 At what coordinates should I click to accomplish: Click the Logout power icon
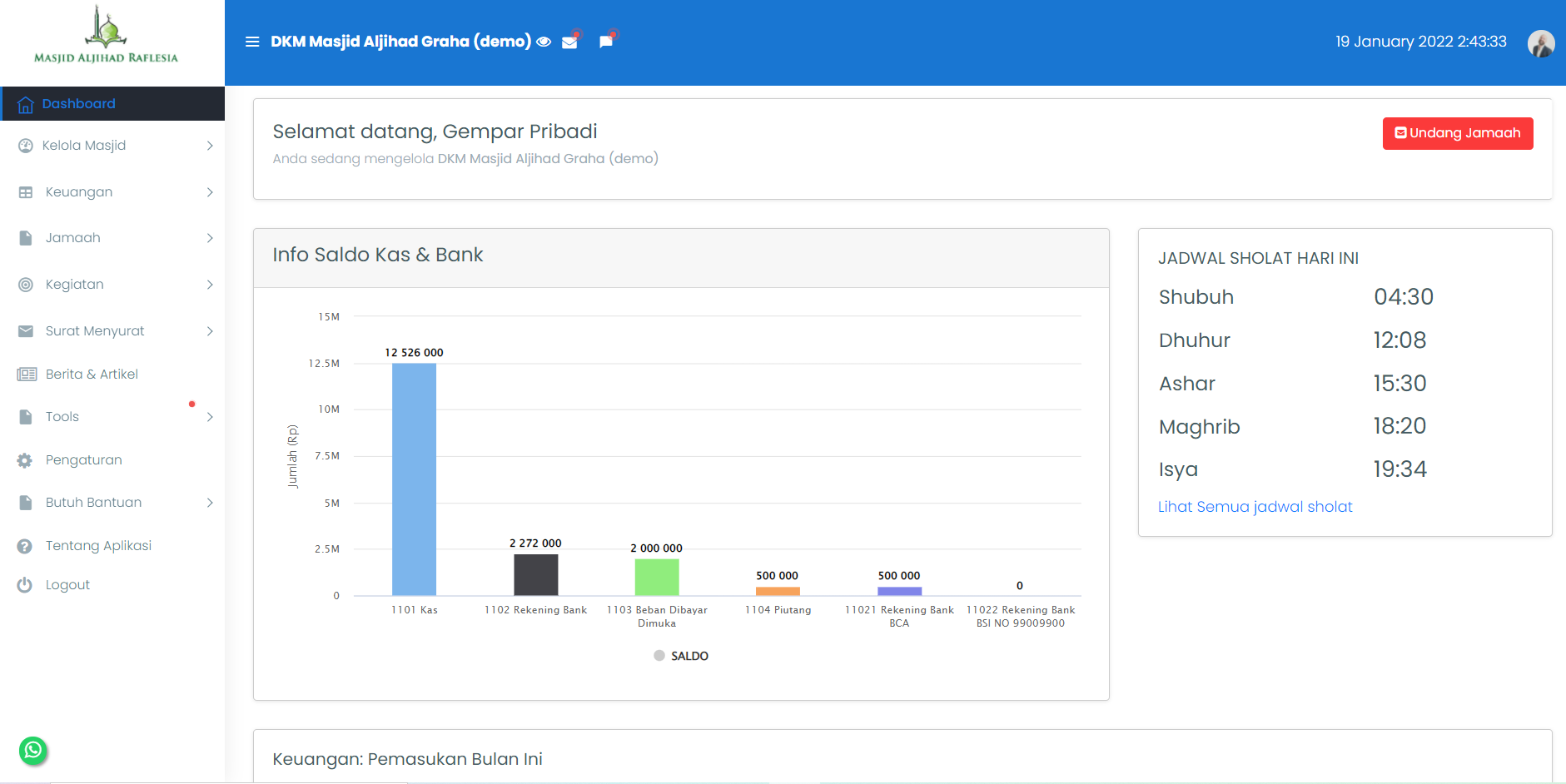25,585
